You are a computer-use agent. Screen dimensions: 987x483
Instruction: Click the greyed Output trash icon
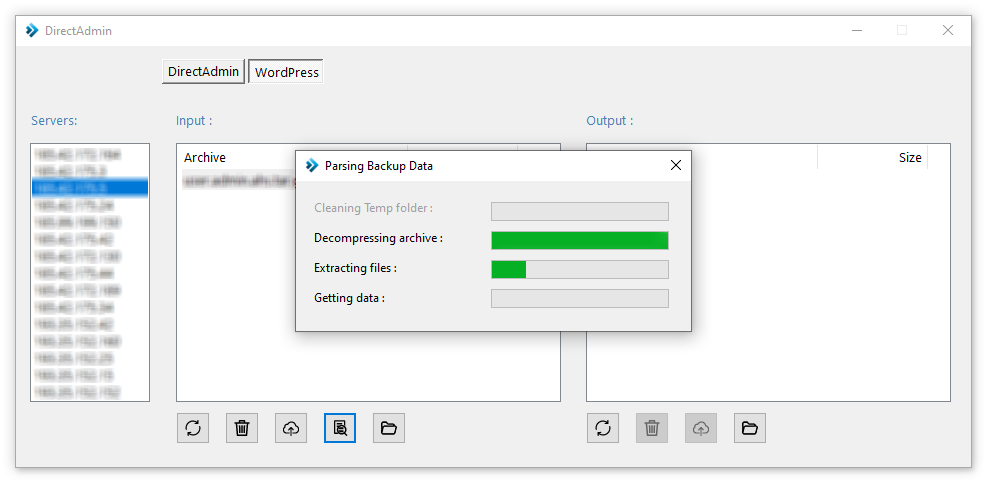(x=652, y=428)
